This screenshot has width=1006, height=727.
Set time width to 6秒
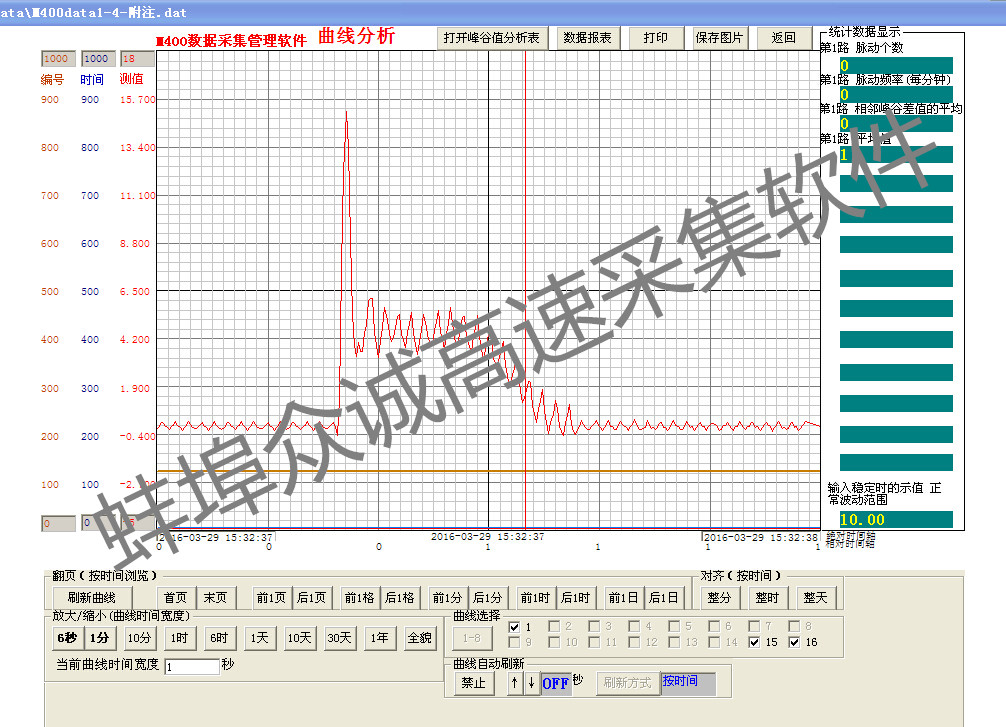click(x=66, y=638)
